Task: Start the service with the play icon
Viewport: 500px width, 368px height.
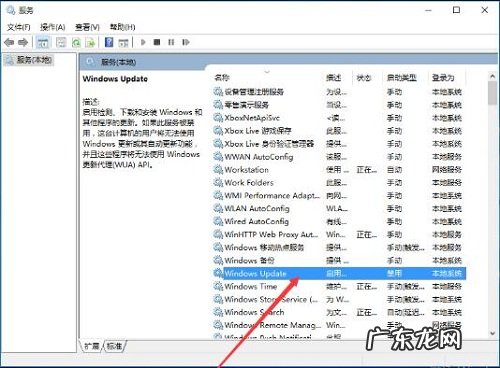Action: (143, 42)
